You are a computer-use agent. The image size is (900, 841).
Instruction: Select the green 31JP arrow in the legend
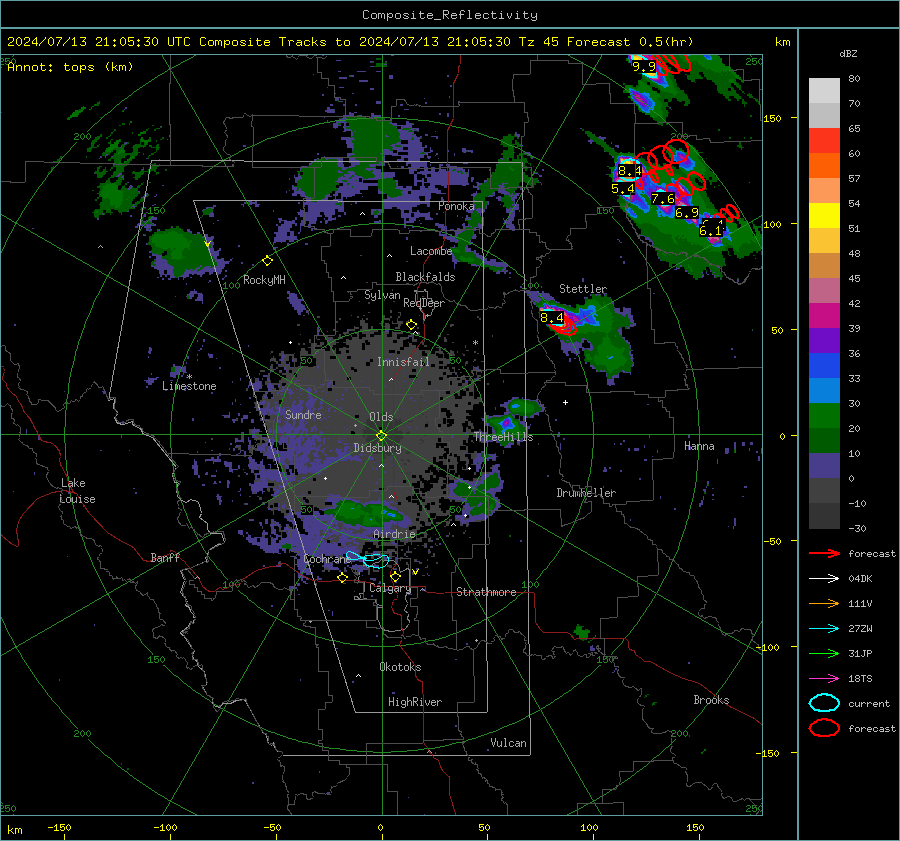pyautogui.click(x=824, y=653)
